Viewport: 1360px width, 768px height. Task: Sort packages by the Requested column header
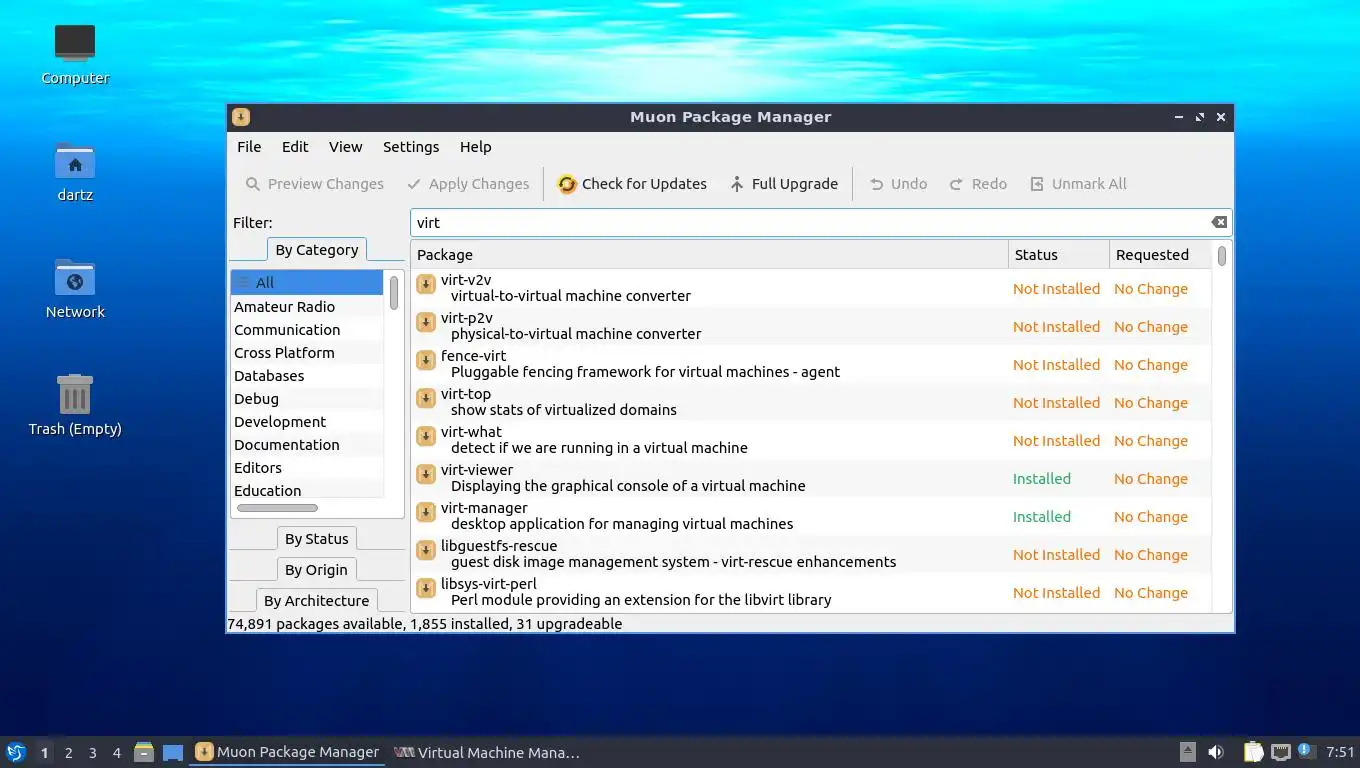[1160, 255]
